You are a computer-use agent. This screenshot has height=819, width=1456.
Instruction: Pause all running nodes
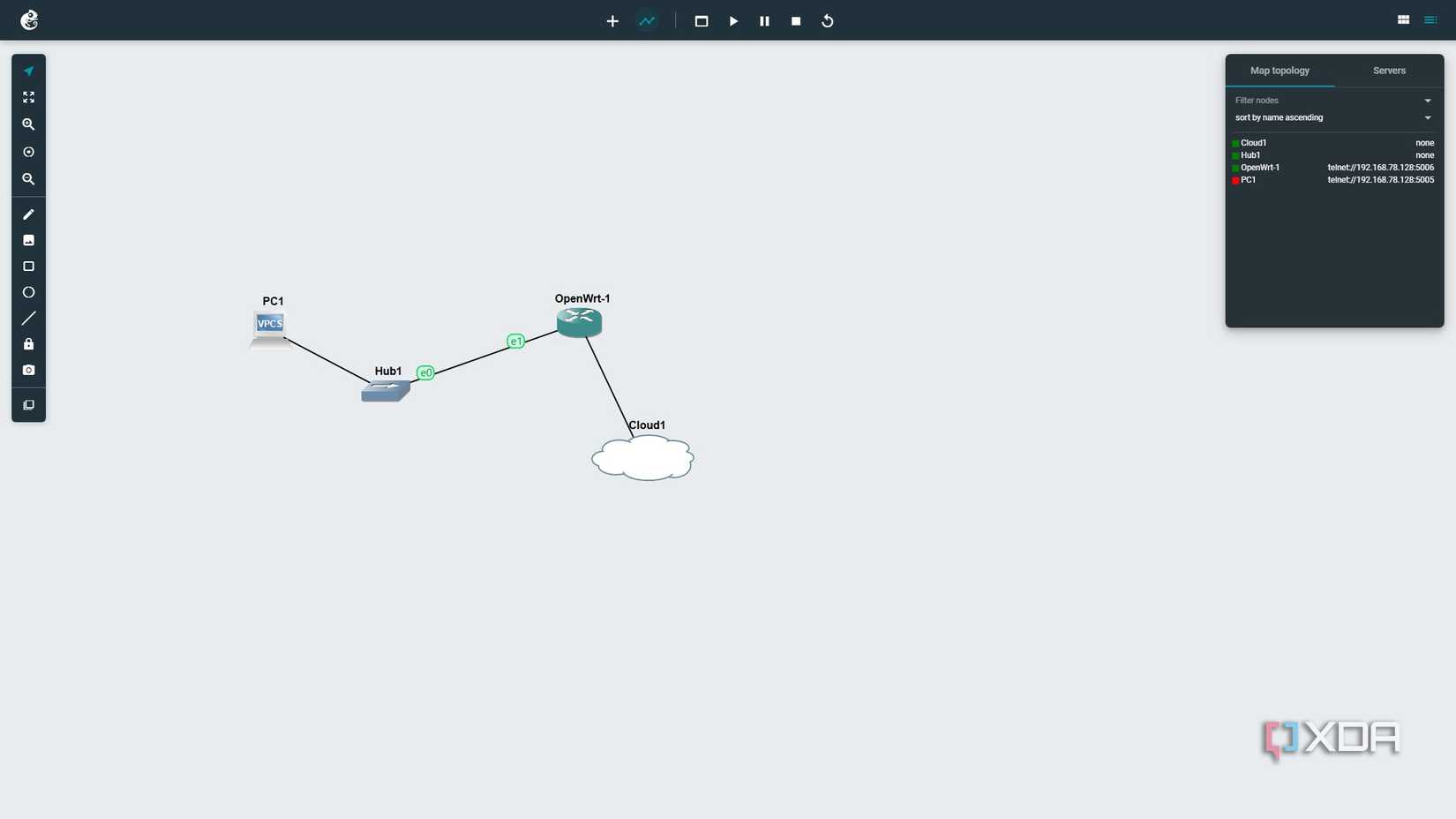(764, 20)
